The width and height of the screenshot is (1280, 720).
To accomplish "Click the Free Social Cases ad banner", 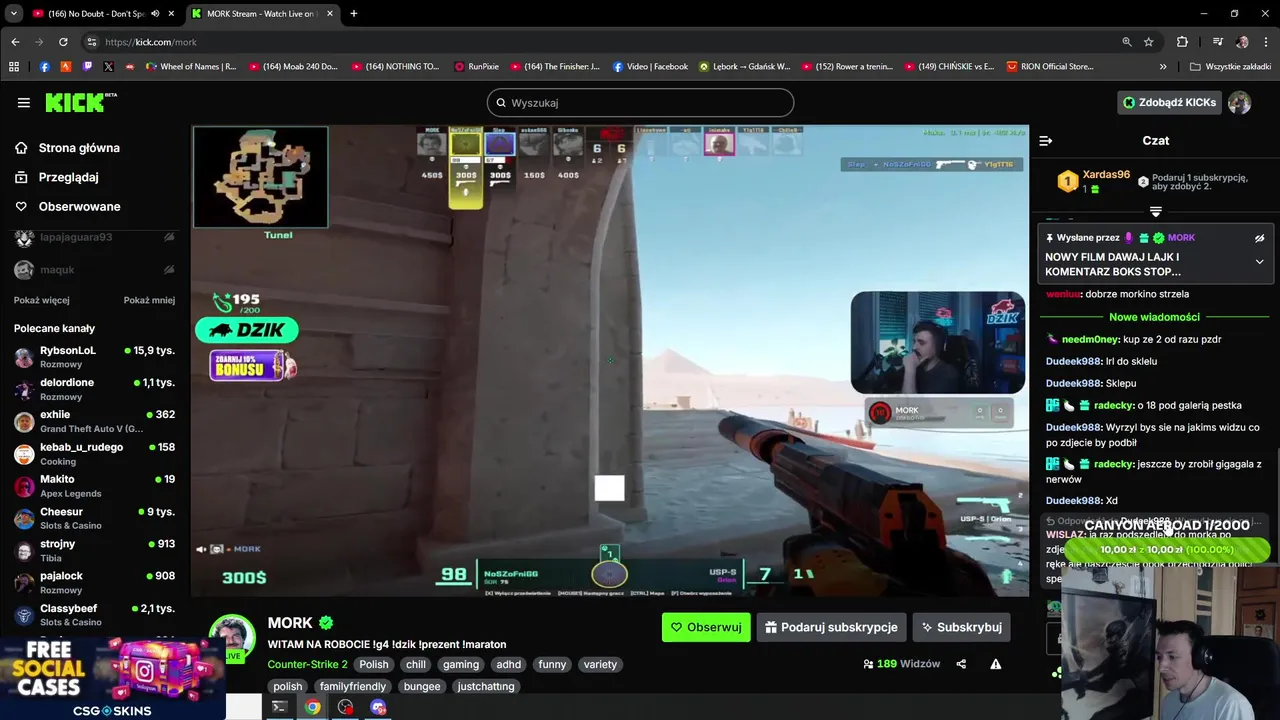I will click(112, 677).
